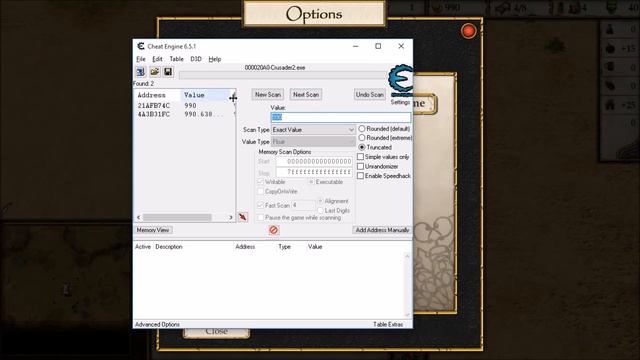This screenshot has width=640, height=360.
Task: Click the Settings label under logo
Action: pyautogui.click(x=400, y=102)
